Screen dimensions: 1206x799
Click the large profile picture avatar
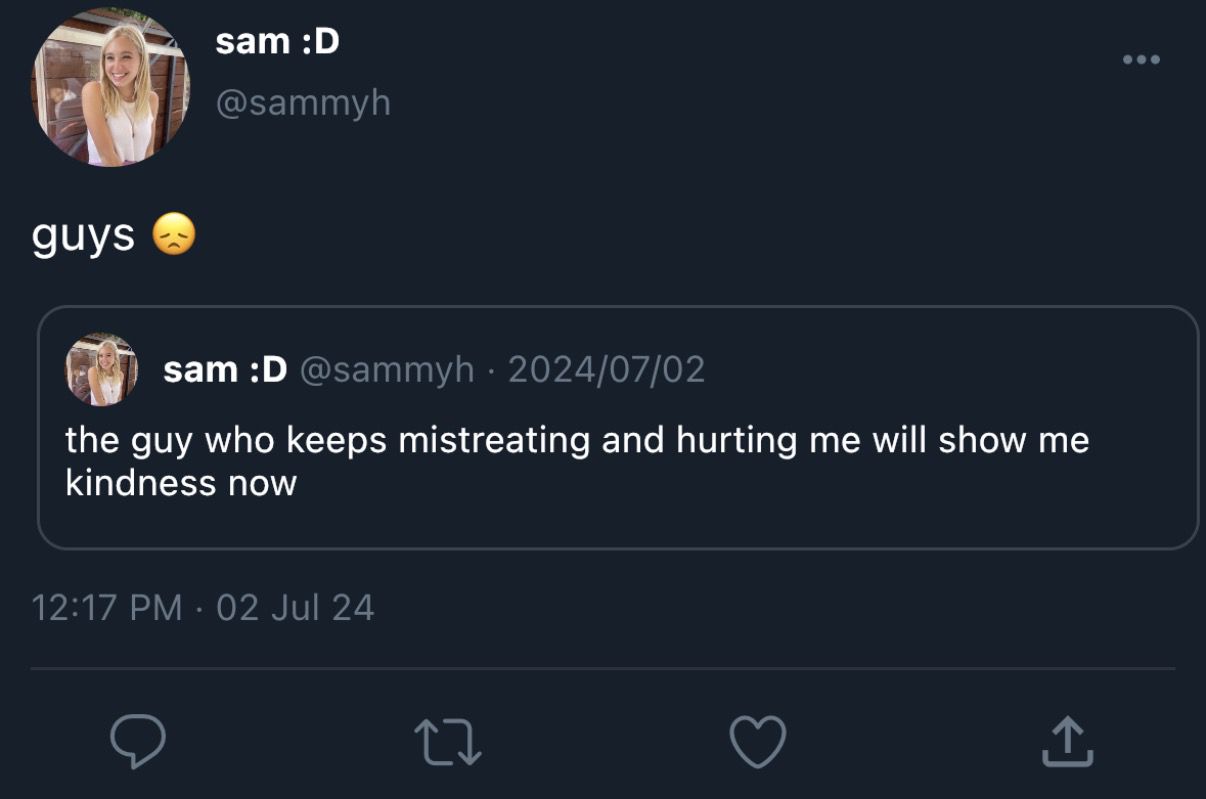click(110, 88)
